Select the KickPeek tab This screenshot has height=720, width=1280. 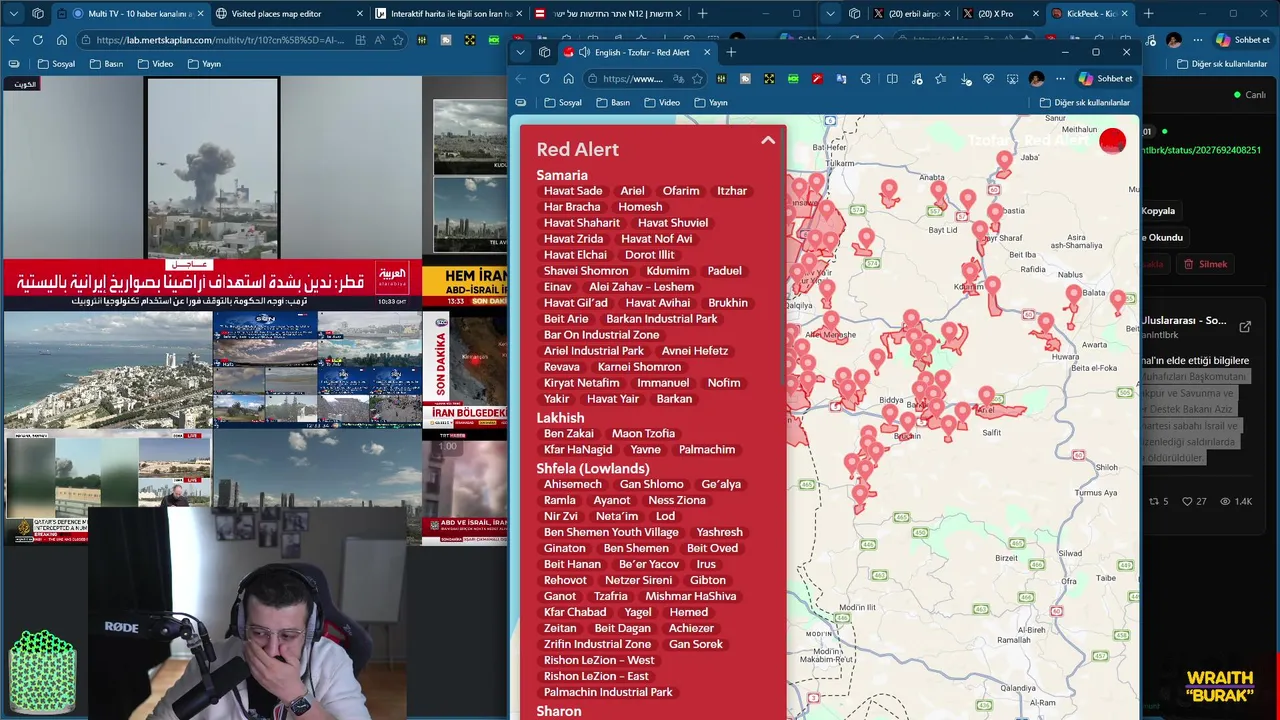pos(1088,14)
